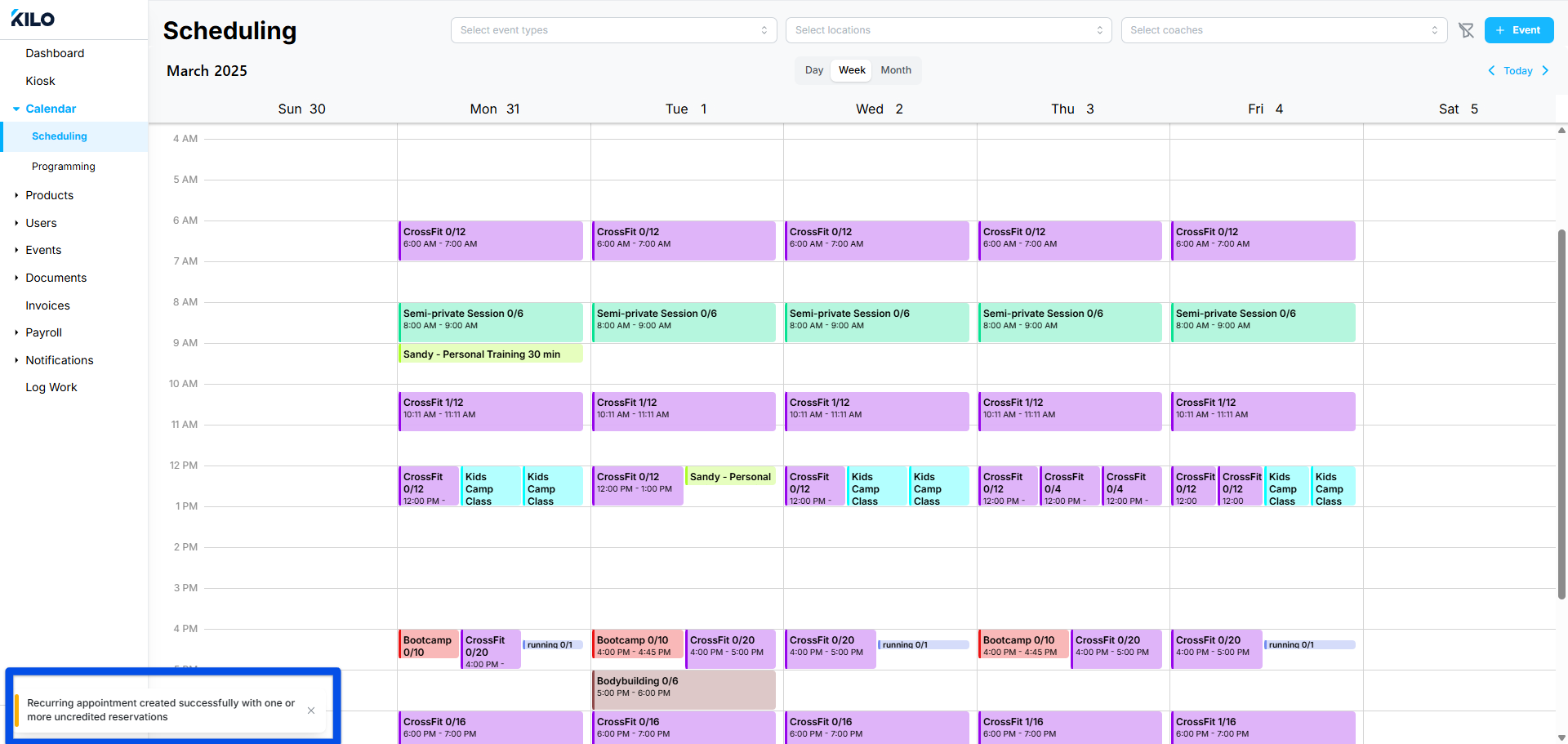Switch to Day view
This screenshot has height=744, width=1568.
(814, 70)
